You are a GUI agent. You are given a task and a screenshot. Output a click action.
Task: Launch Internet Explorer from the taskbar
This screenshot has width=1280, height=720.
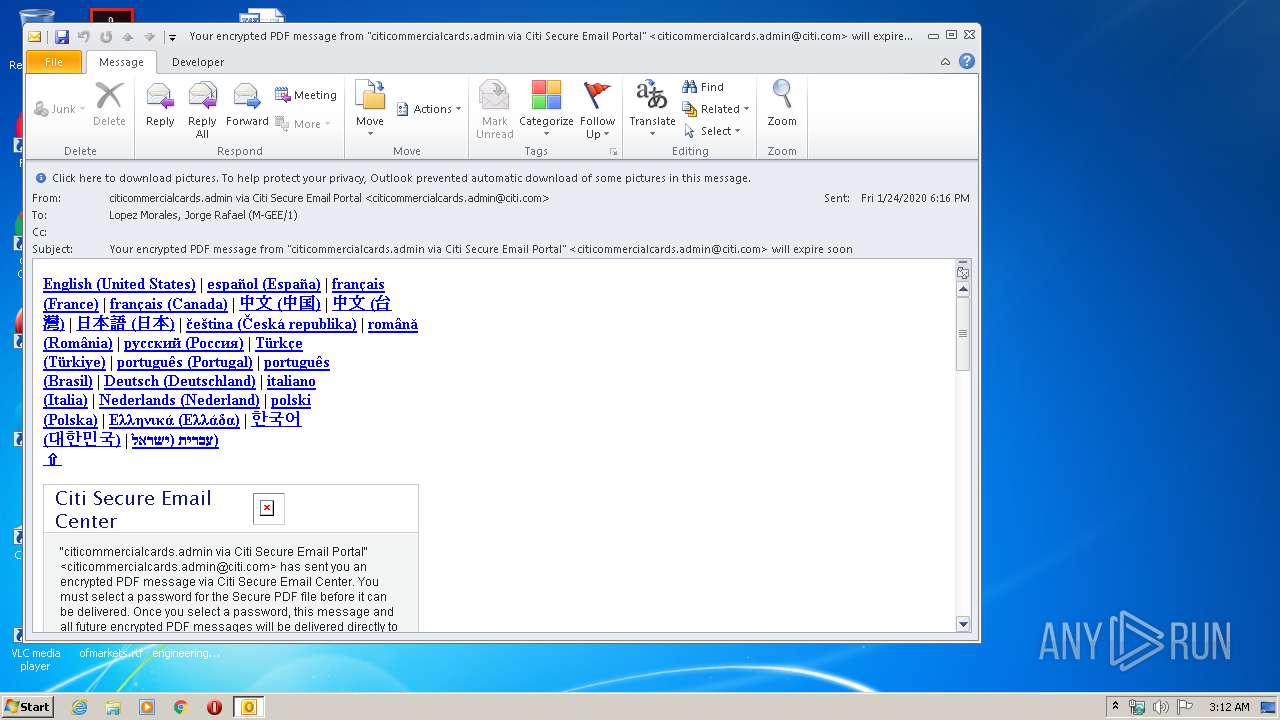click(x=79, y=707)
